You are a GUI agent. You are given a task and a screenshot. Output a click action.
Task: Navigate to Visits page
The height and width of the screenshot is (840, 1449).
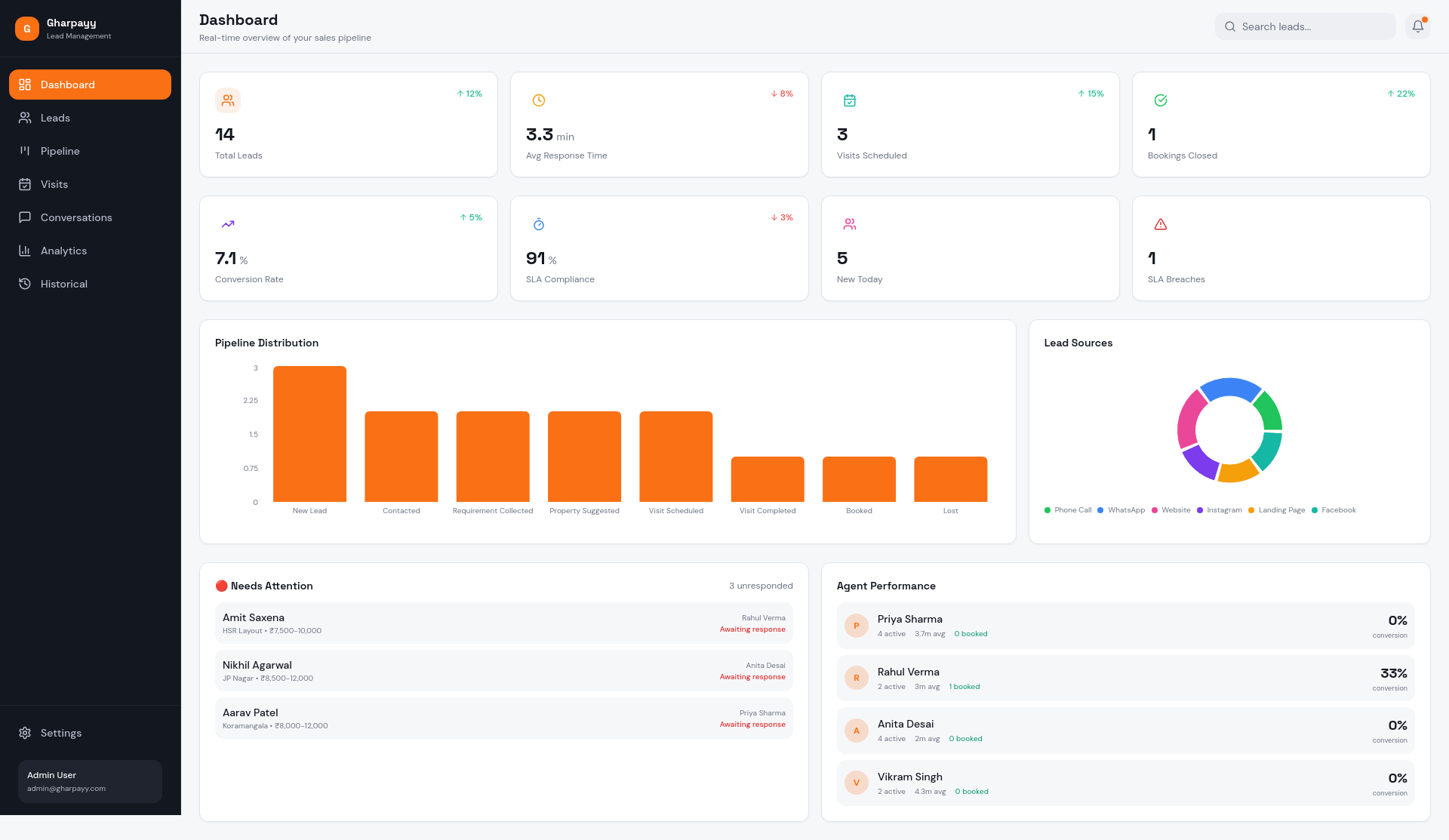point(90,184)
